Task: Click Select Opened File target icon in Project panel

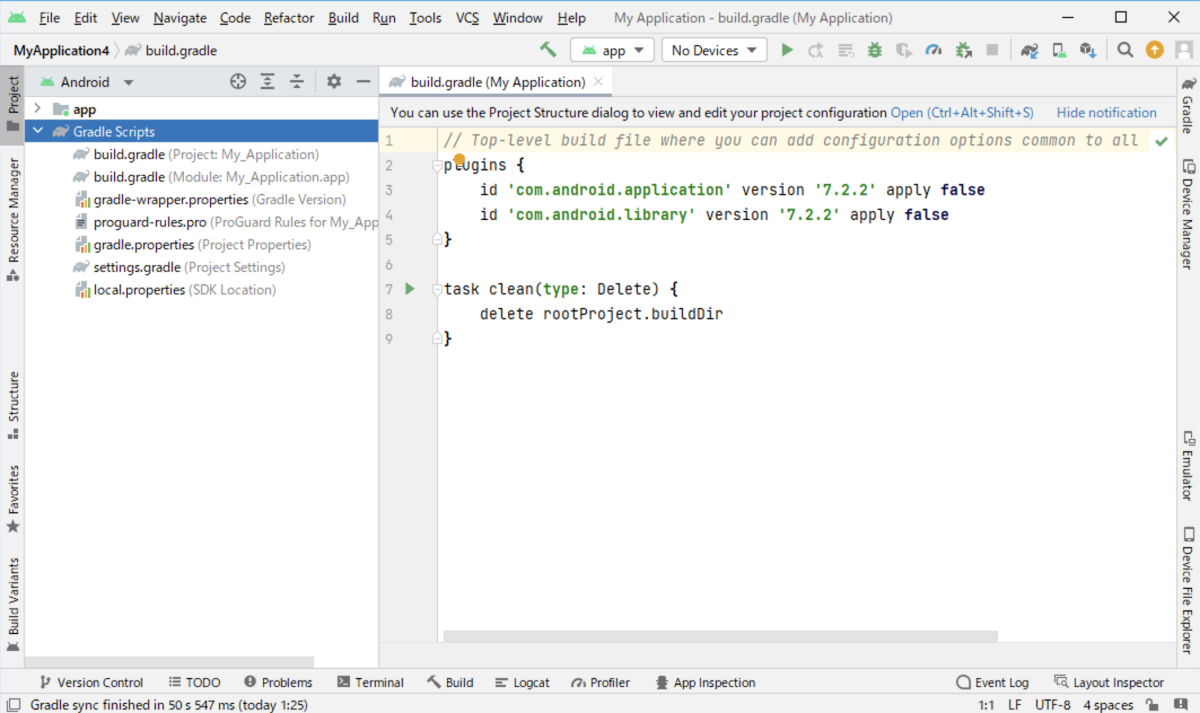Action: tap(238, 82)
